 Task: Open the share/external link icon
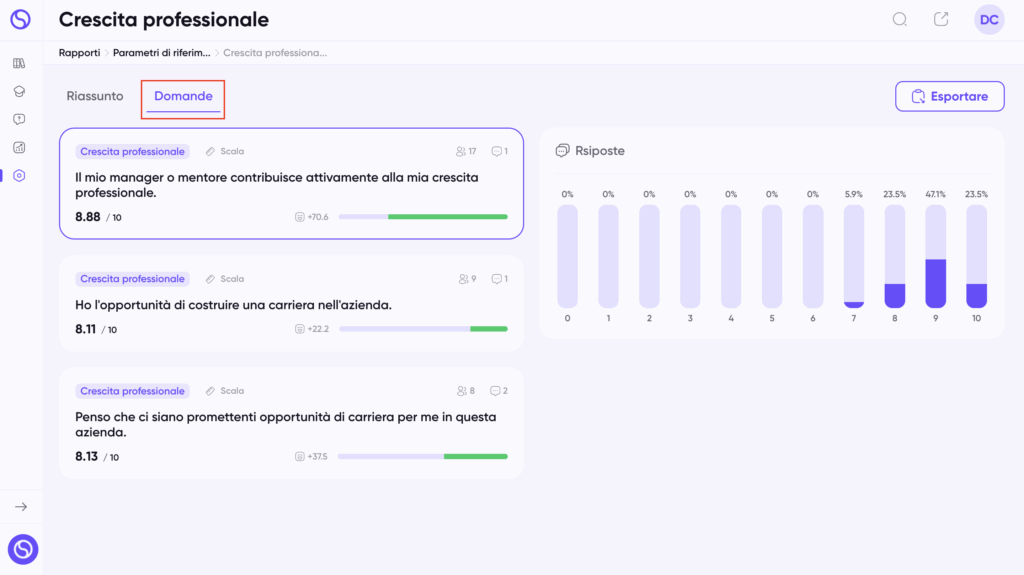click(x=941, y=20)
